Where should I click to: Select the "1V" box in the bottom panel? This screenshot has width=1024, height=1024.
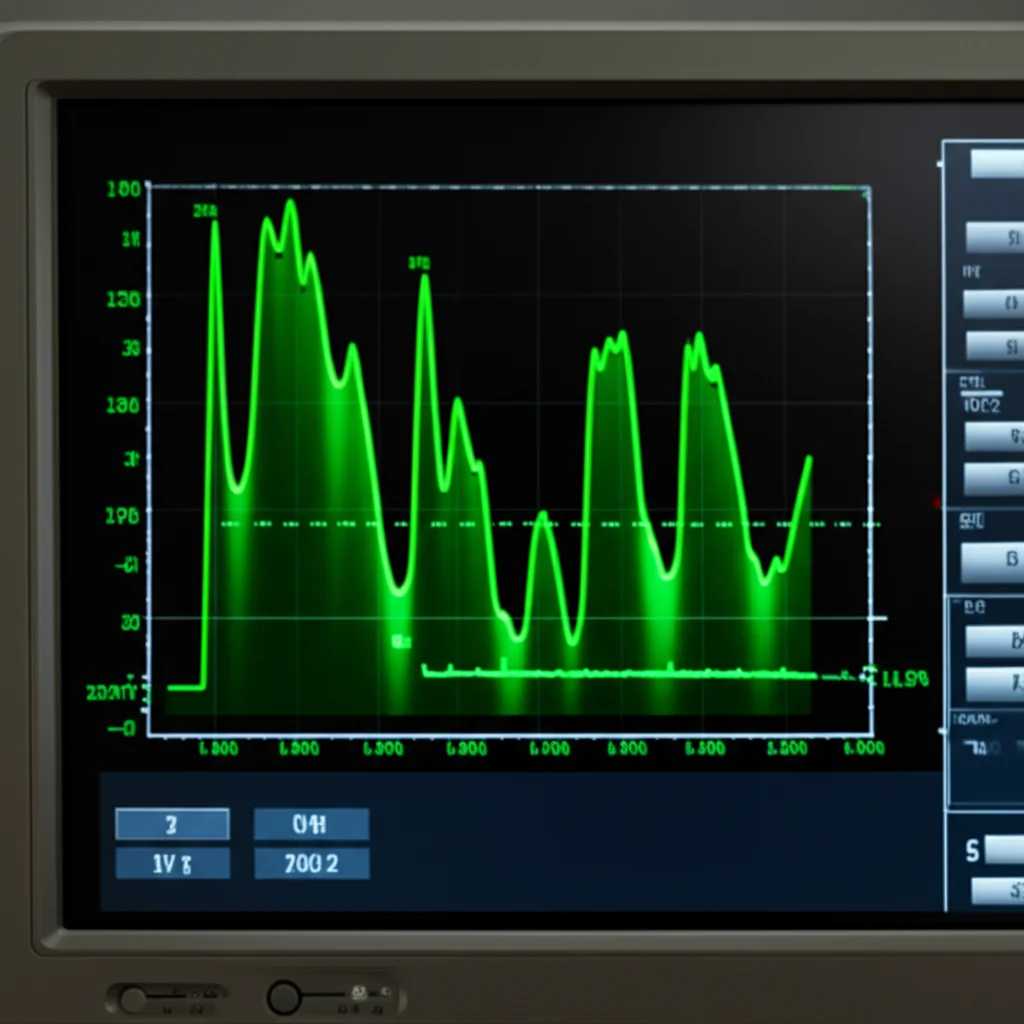point(172,864)
